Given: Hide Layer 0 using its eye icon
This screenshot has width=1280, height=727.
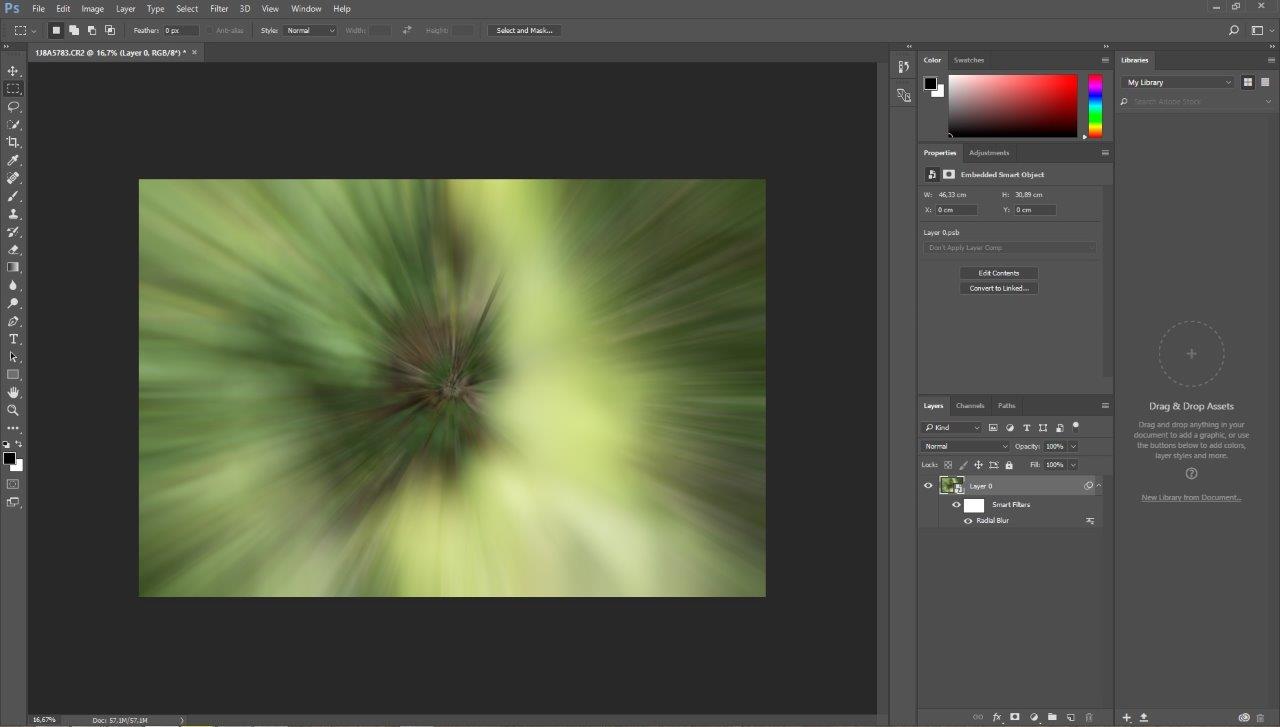Looking at the screenshot, I should point(928,486).
